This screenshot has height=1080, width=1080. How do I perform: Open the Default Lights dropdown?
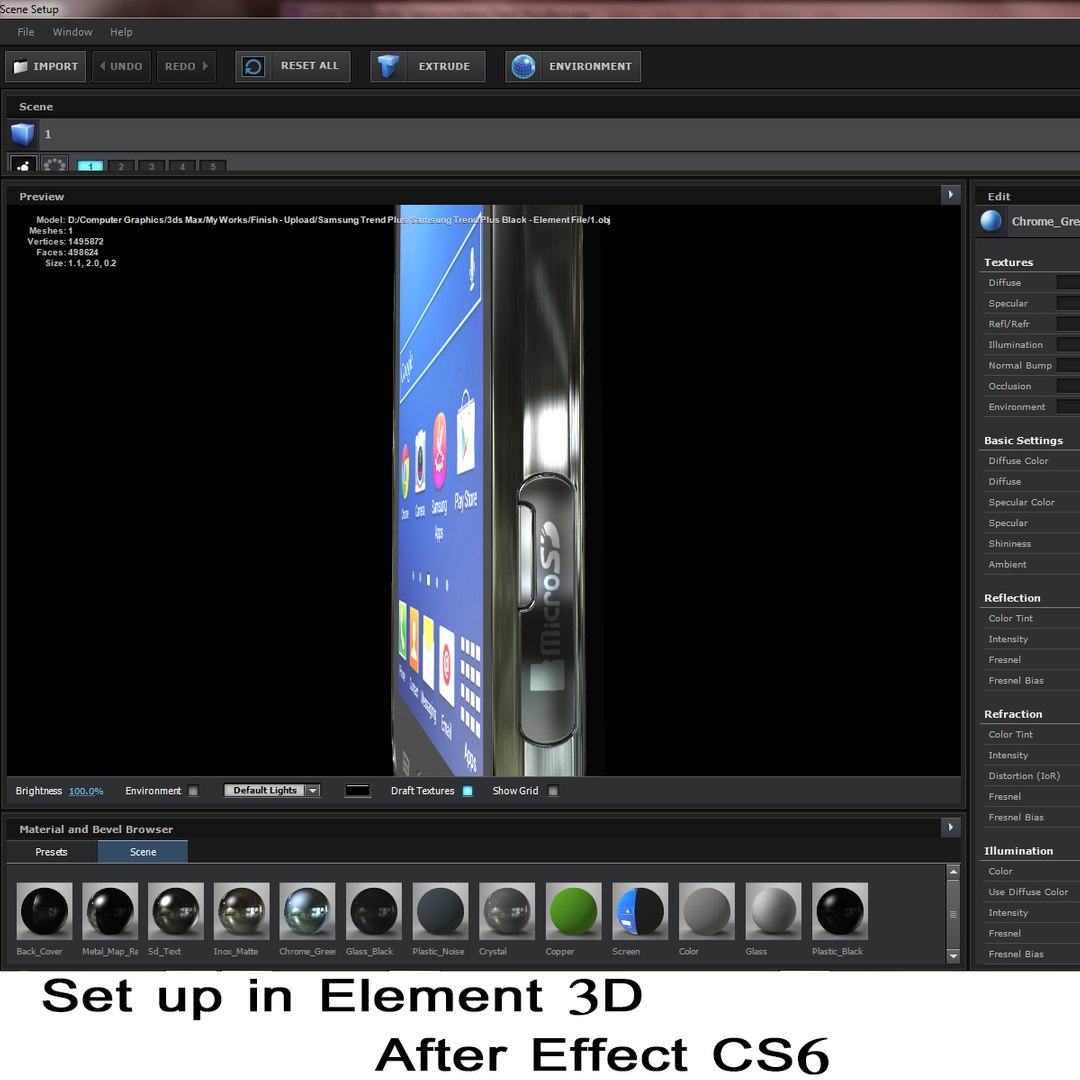[272, 790]
